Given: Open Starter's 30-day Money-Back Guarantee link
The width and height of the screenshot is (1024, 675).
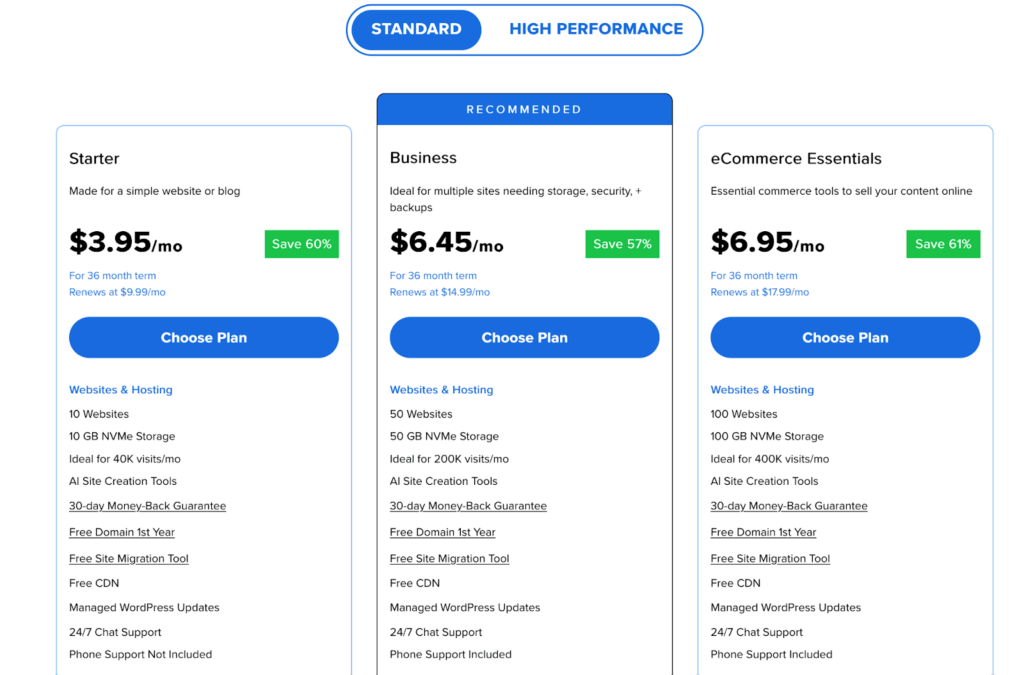Looking at the screenshot, I should tap(147, 506).
